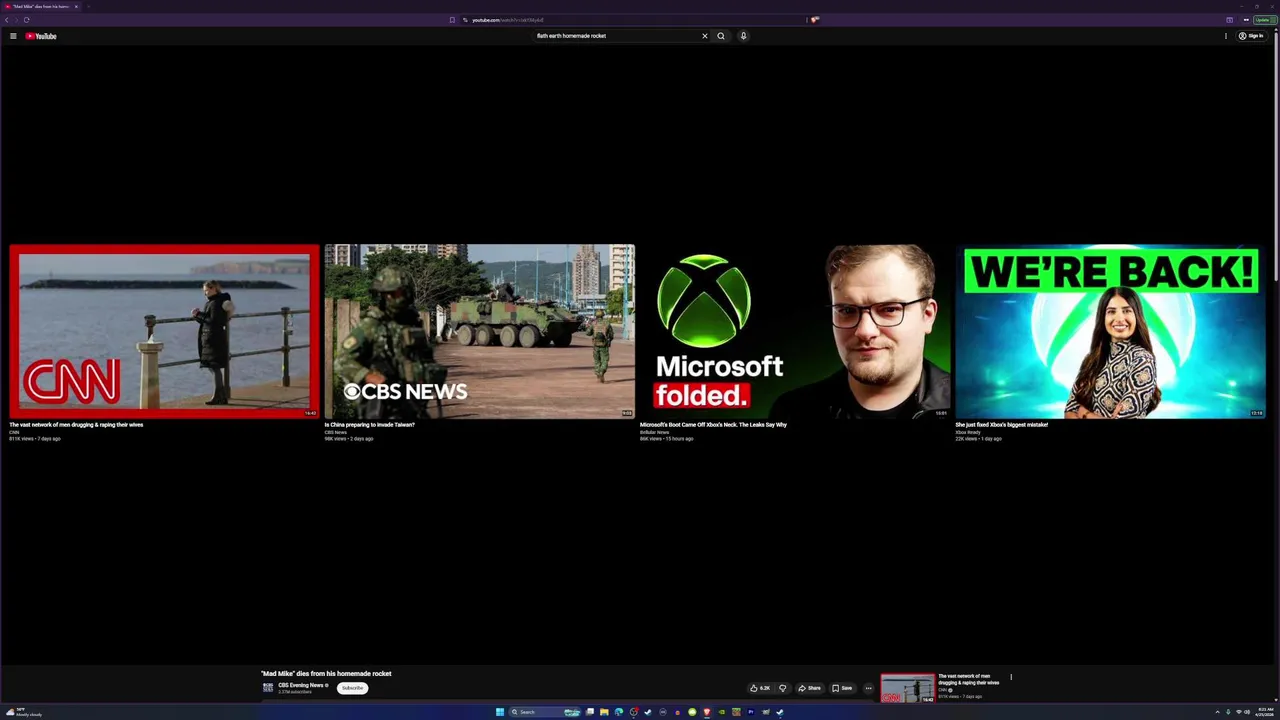Open the 'We're Back!' video thumbnail
This screenshot has height=720, width=1280.
(x=1110, y=331)
